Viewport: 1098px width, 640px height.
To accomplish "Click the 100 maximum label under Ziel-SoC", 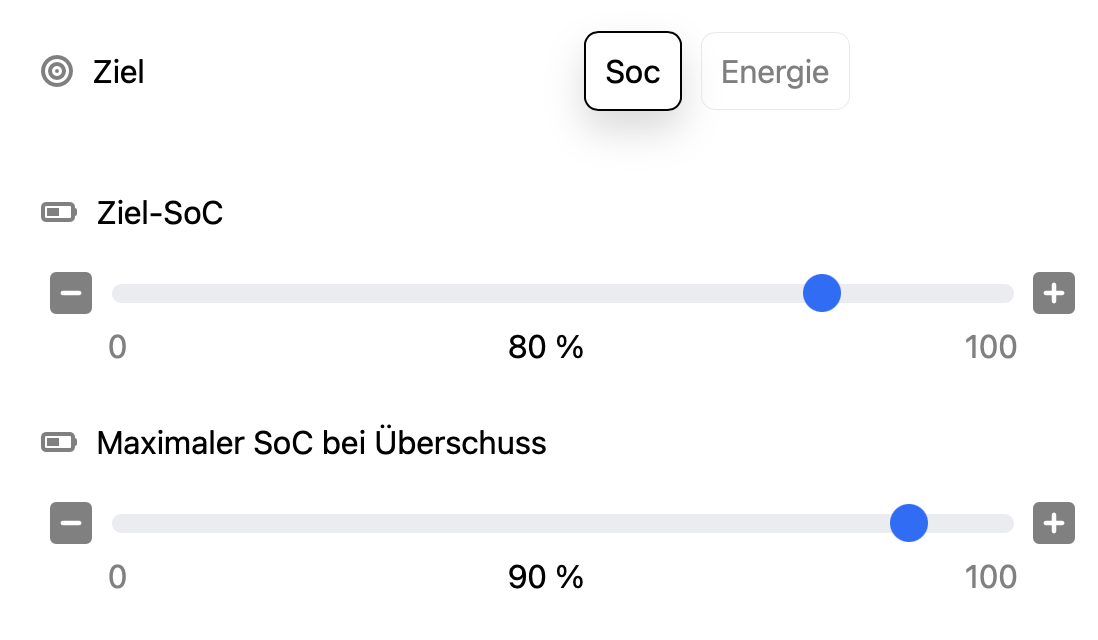I will (x=990, y=348).
